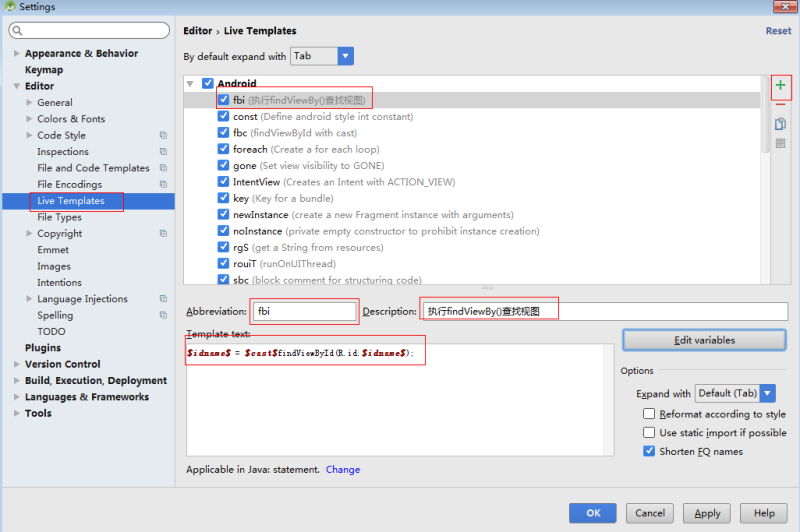Disable Shorten FQ names checkbox

pyautogui.click(x=649, y=451)
